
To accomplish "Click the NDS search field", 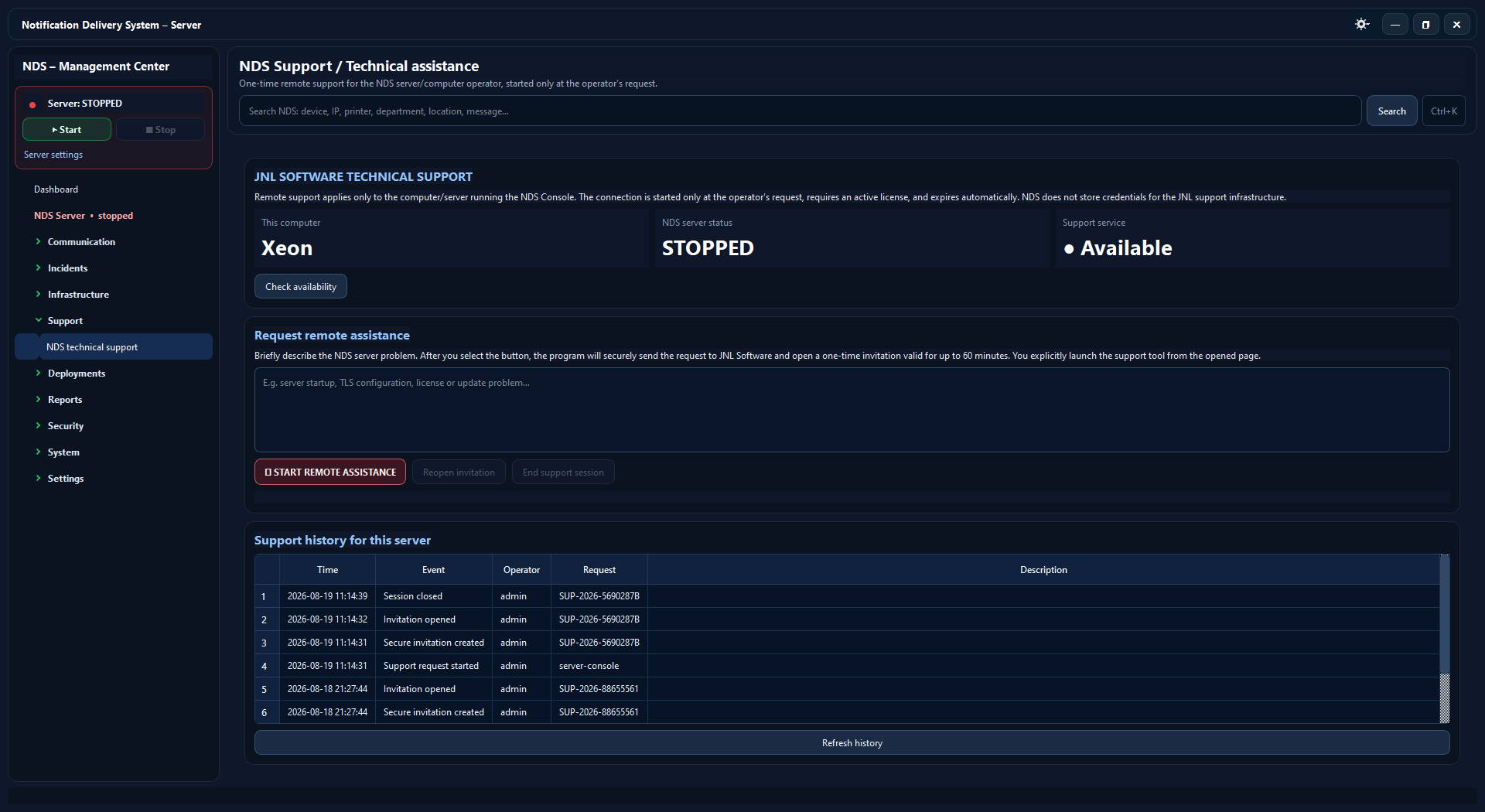I will click(x=800, y=111).
